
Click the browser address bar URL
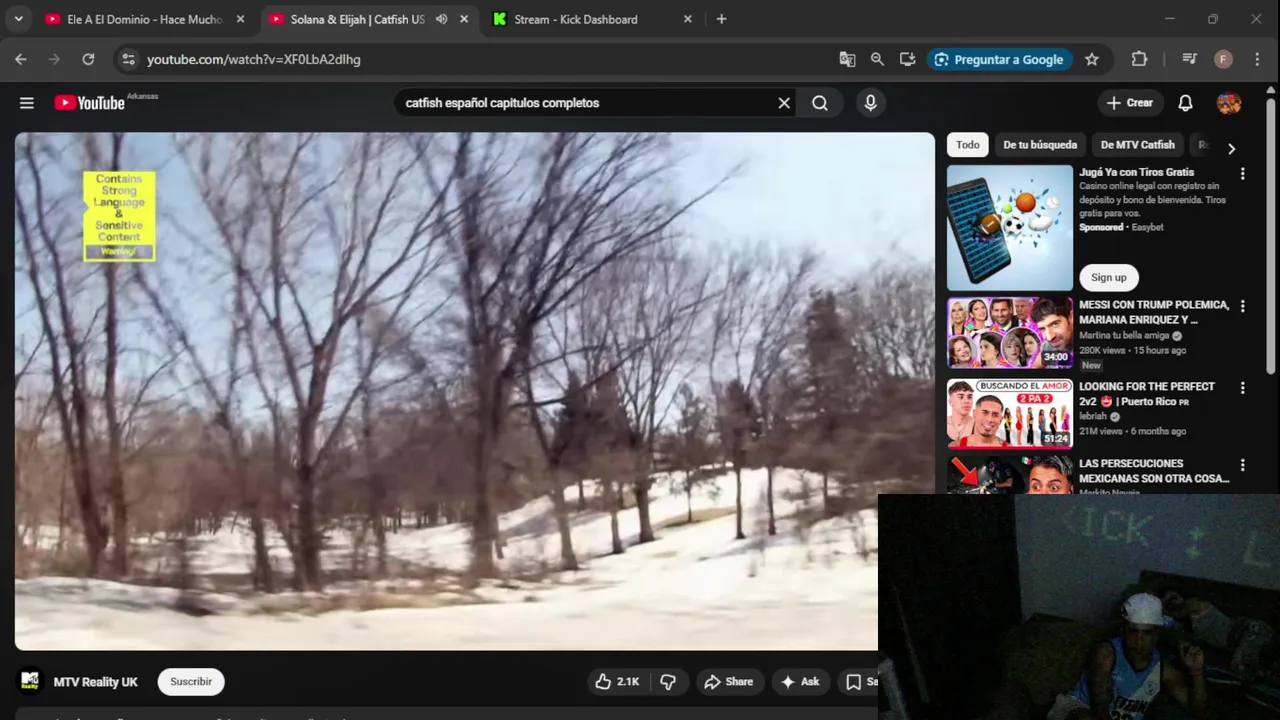[254, 59]
